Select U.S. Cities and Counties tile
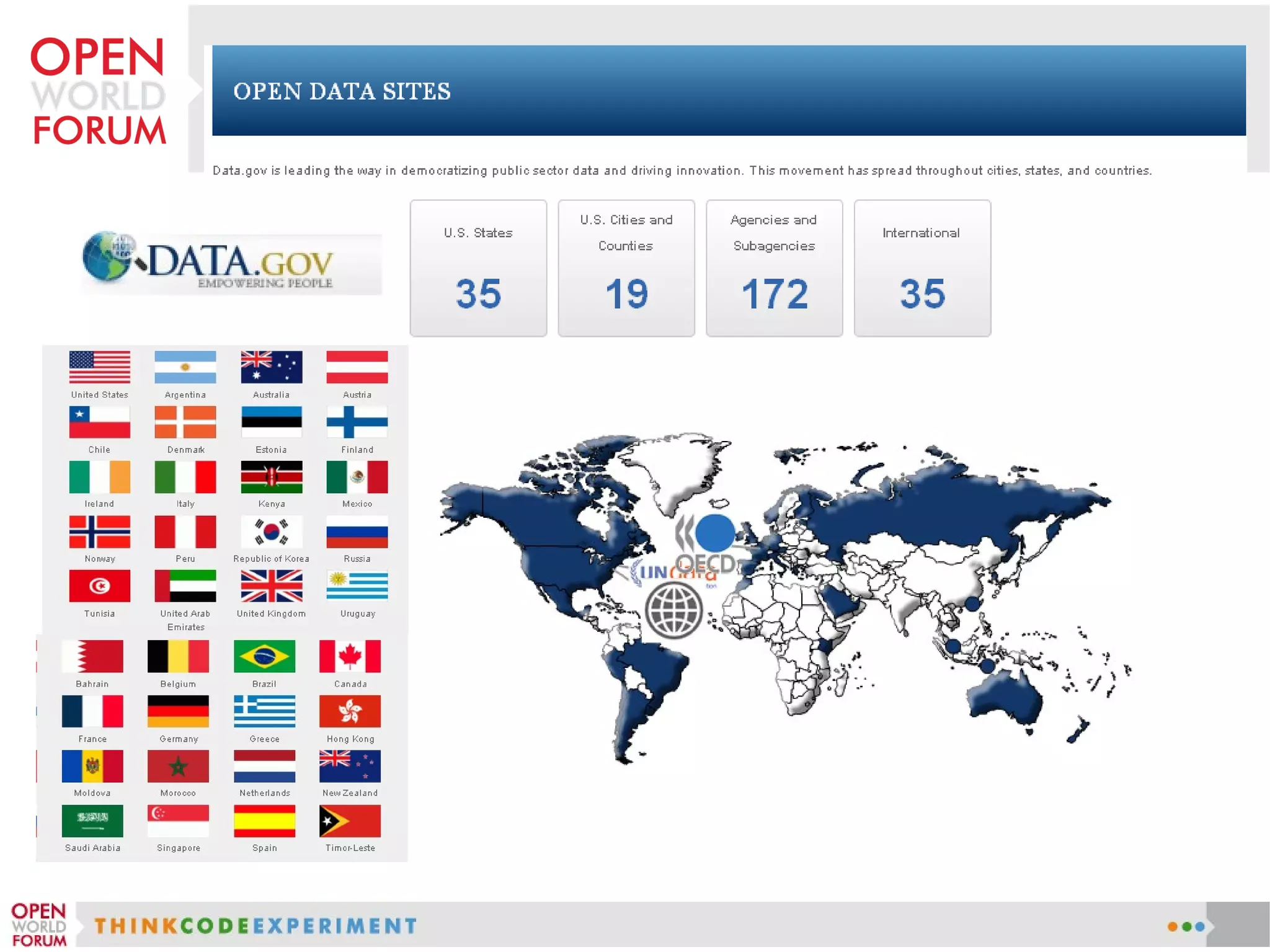1270x952 pixels. point(626,268)
